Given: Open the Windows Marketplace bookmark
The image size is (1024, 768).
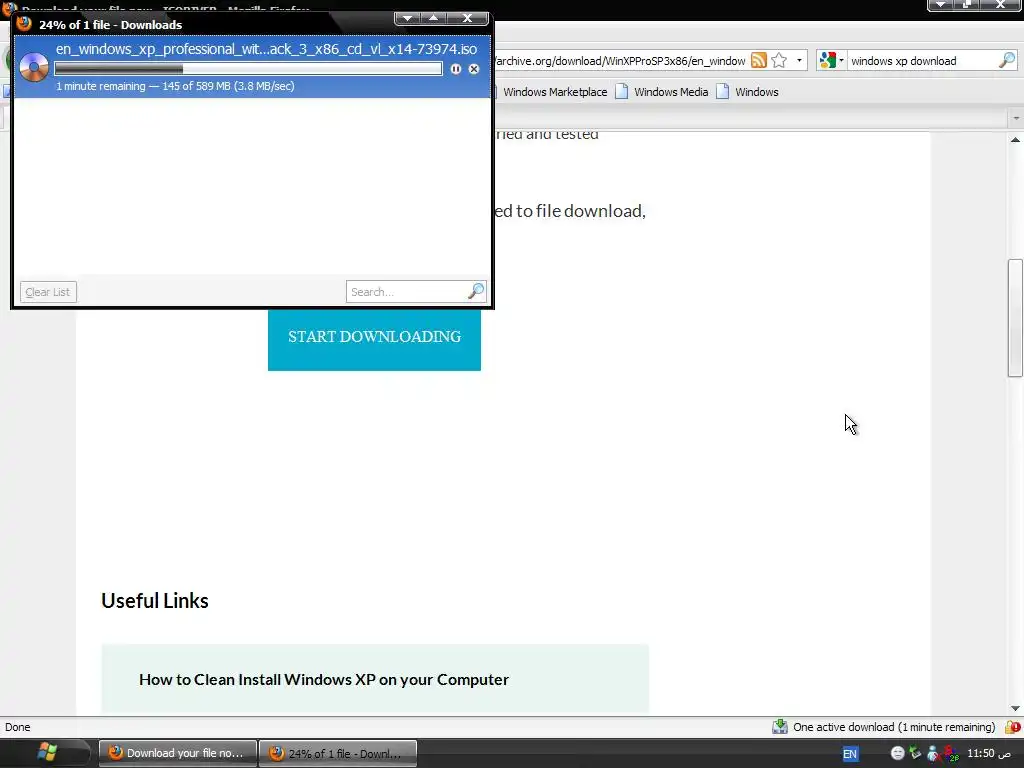Looking at the screenshot, I should (555, 92).
